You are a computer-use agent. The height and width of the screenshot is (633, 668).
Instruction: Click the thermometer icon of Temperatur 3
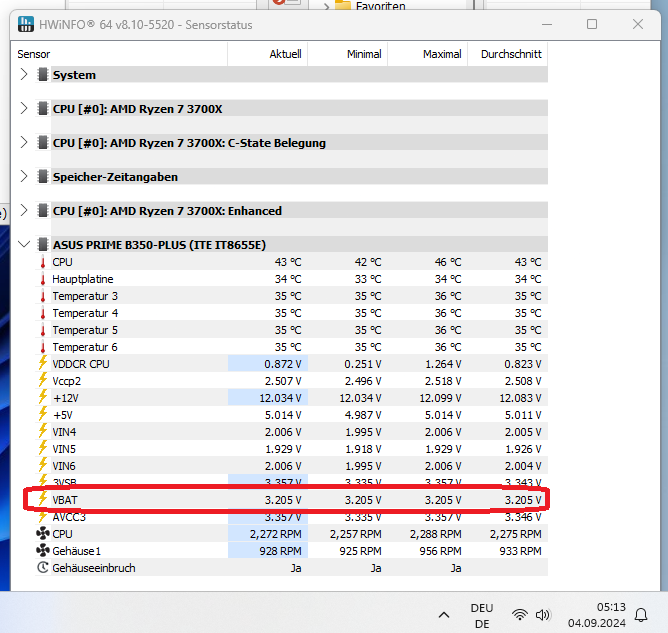(x=43, y=296)
